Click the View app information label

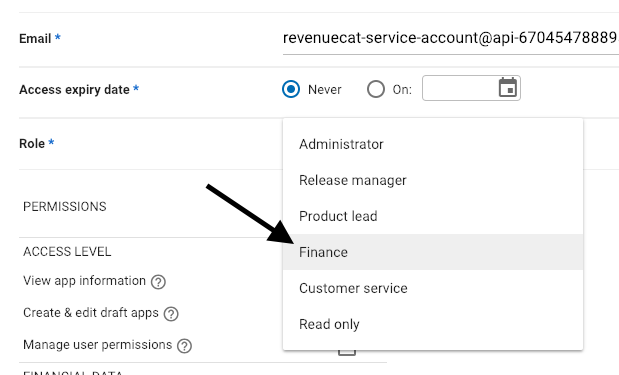tap(84, 281)
